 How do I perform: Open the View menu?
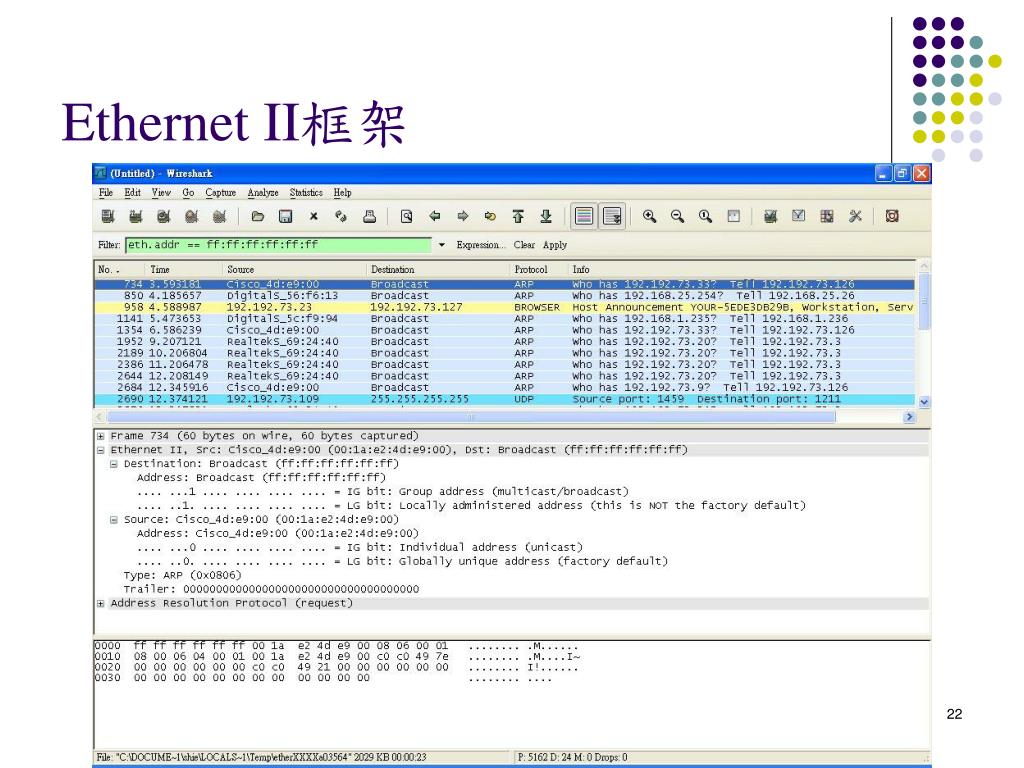pyautogui.click(x=161, y=193)
